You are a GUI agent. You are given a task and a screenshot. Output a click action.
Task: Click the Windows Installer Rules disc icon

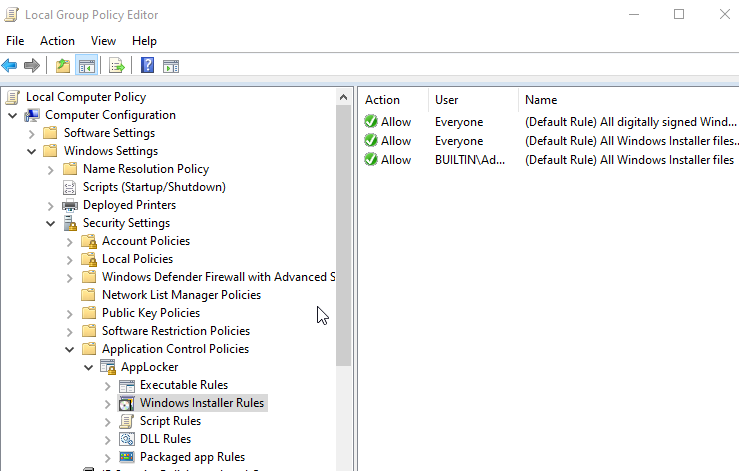pos(126,403)
